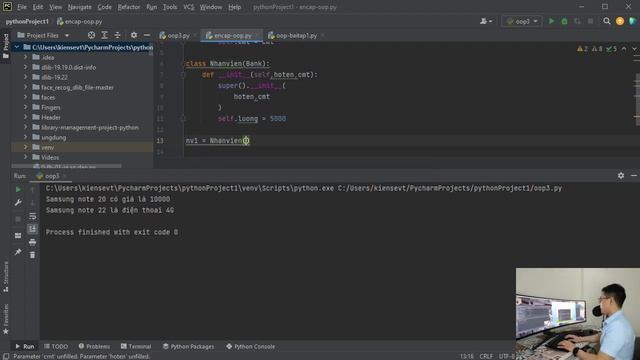Screen dimensions: 640x360
Task: Click the encap-oop.py breadcrumb in navigation bar
Action: 80,21
